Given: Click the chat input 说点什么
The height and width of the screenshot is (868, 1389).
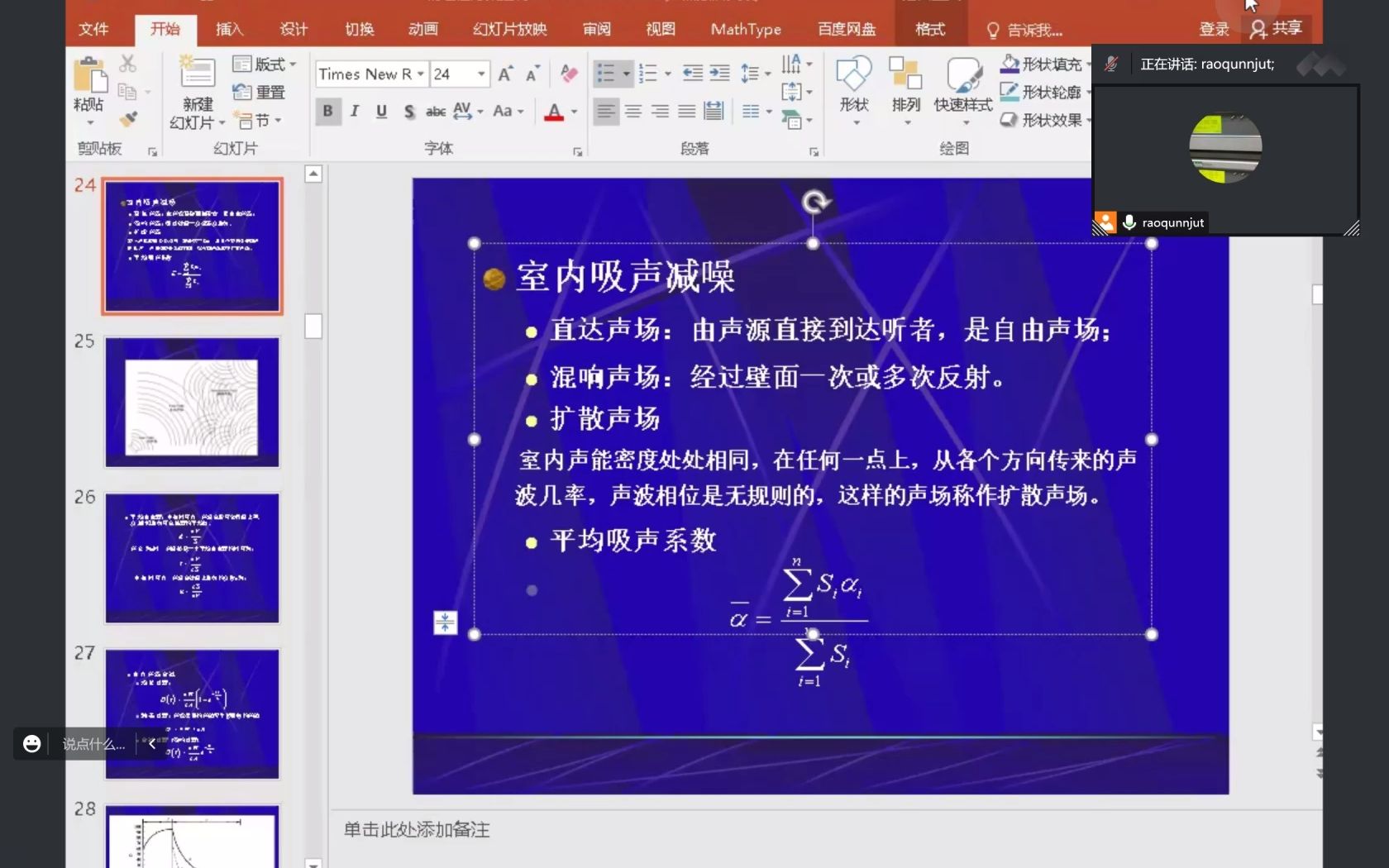Looking at the screenshot, I should coord(93,744).
